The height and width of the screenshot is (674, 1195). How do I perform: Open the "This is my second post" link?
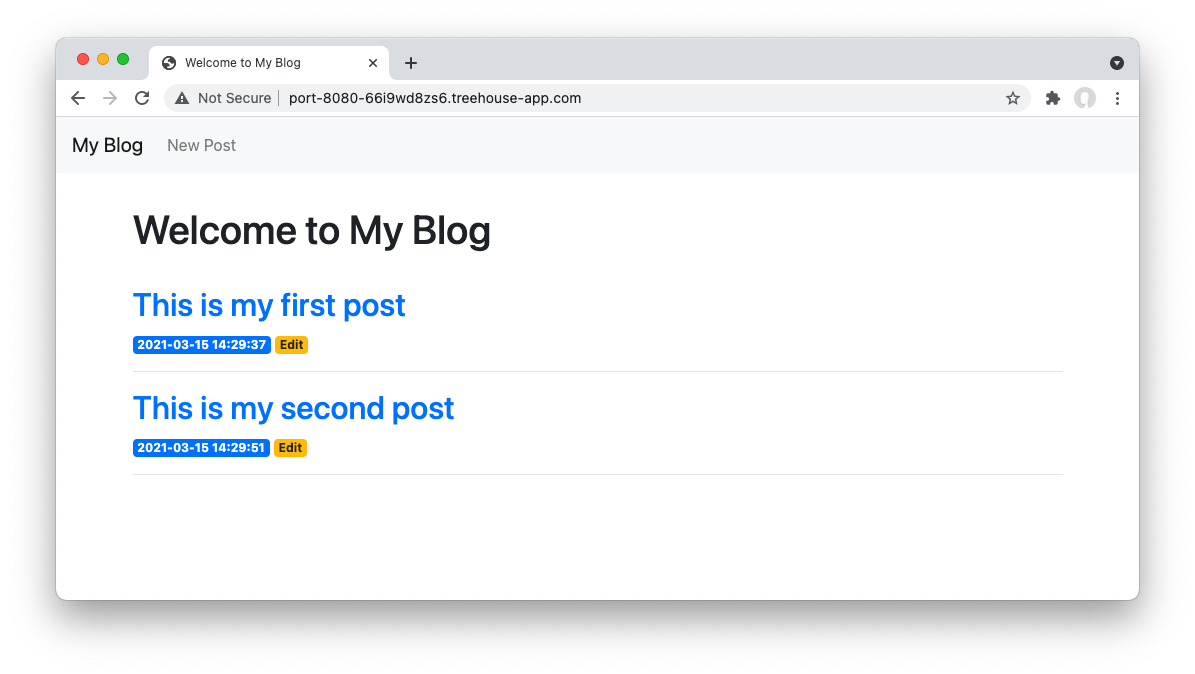(293, 408)
